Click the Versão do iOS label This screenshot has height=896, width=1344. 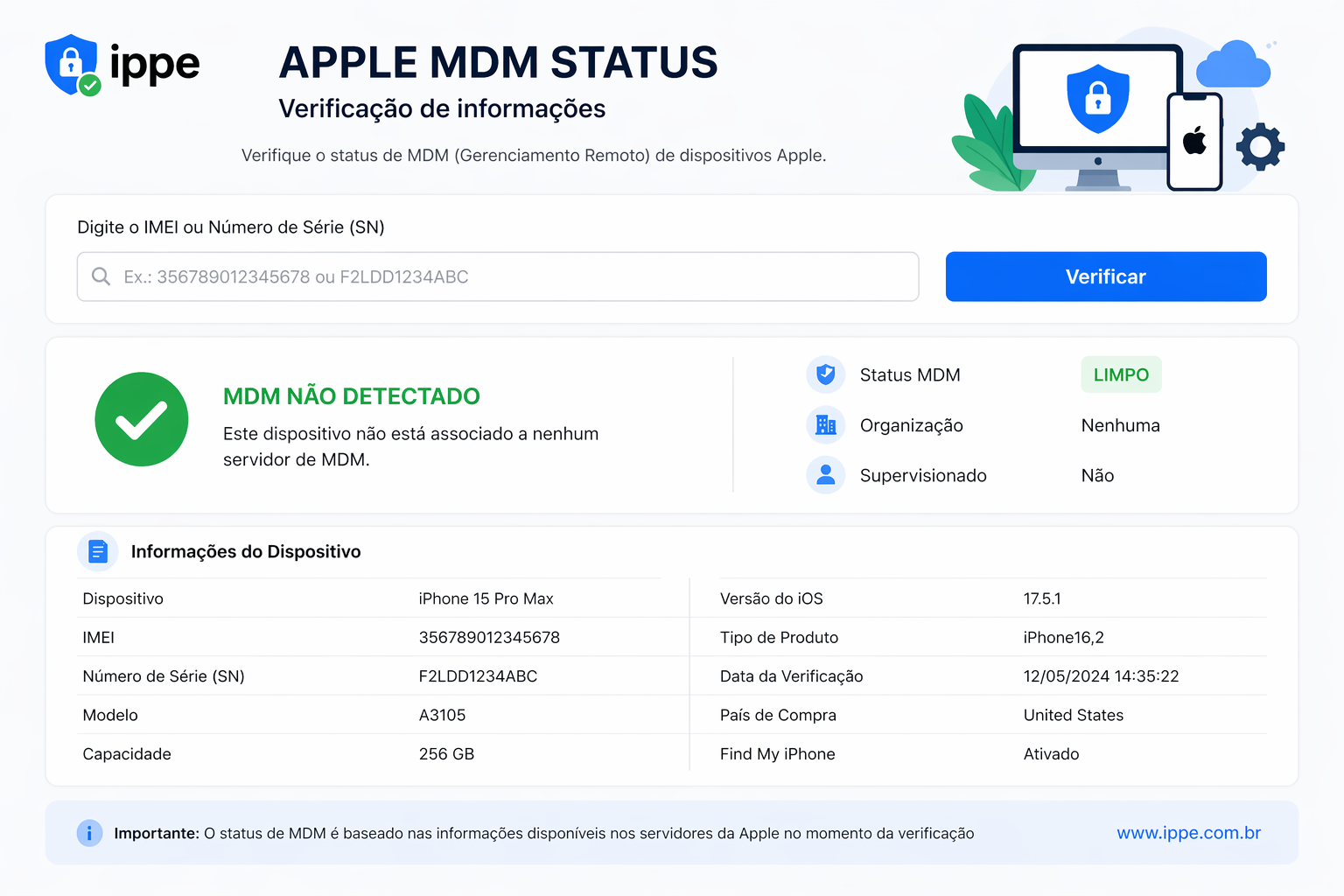[x=771, y=598]
